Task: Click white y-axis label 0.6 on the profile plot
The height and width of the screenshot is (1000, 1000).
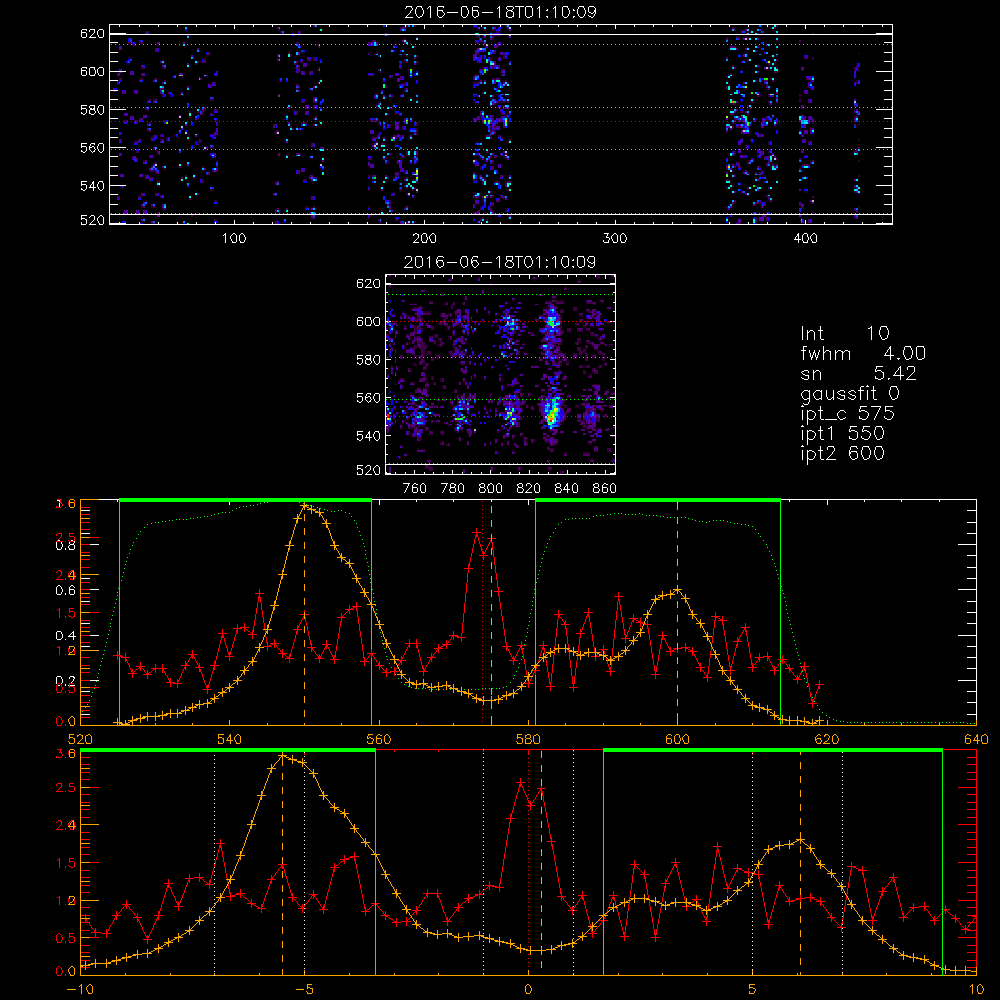Action: coord(66,591)
